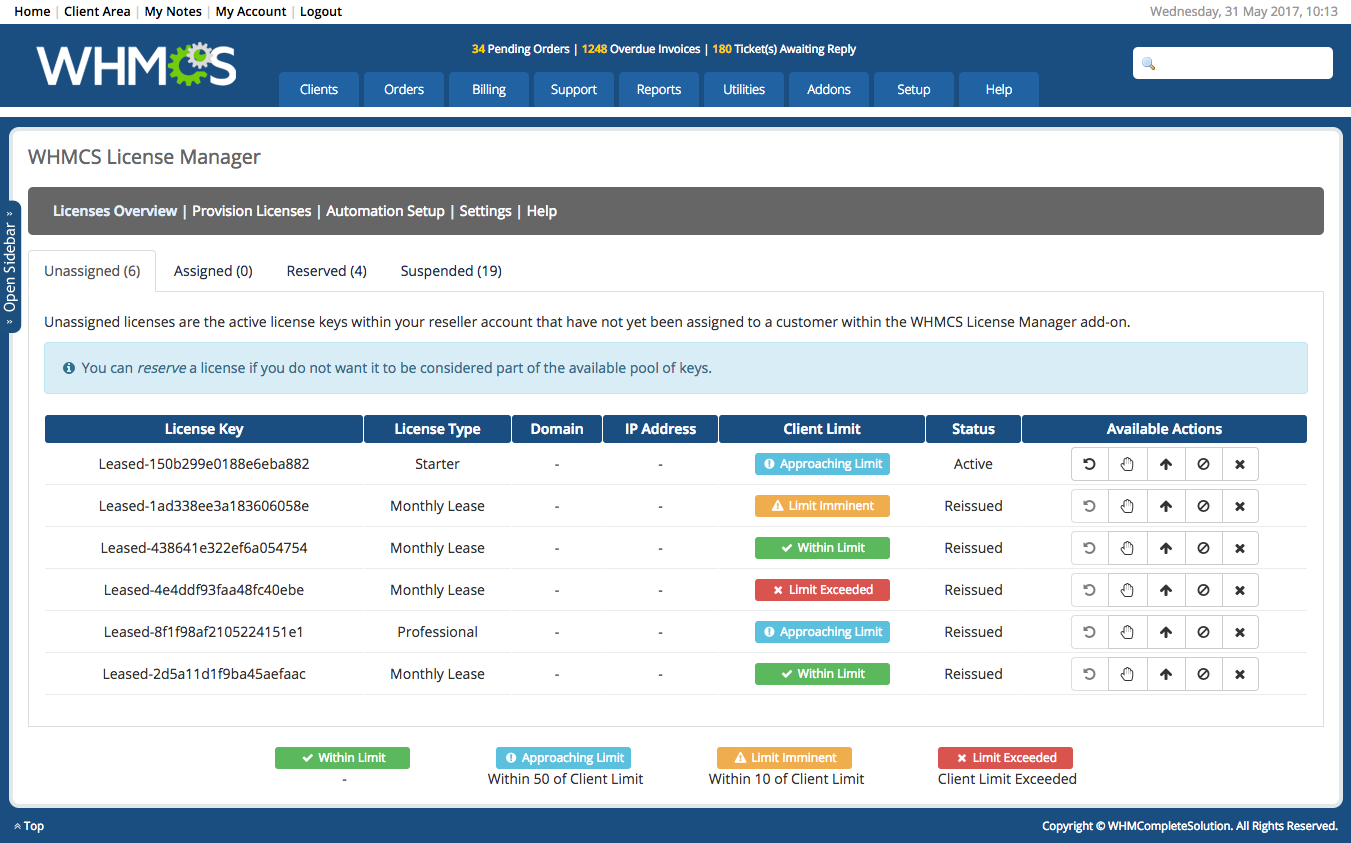1351x843 pixels.
Task: Suspend license Leased-2d5a11d1f9ba45aefaac with ban icon
Action: pyautogui.click(x=1203, y=674)
